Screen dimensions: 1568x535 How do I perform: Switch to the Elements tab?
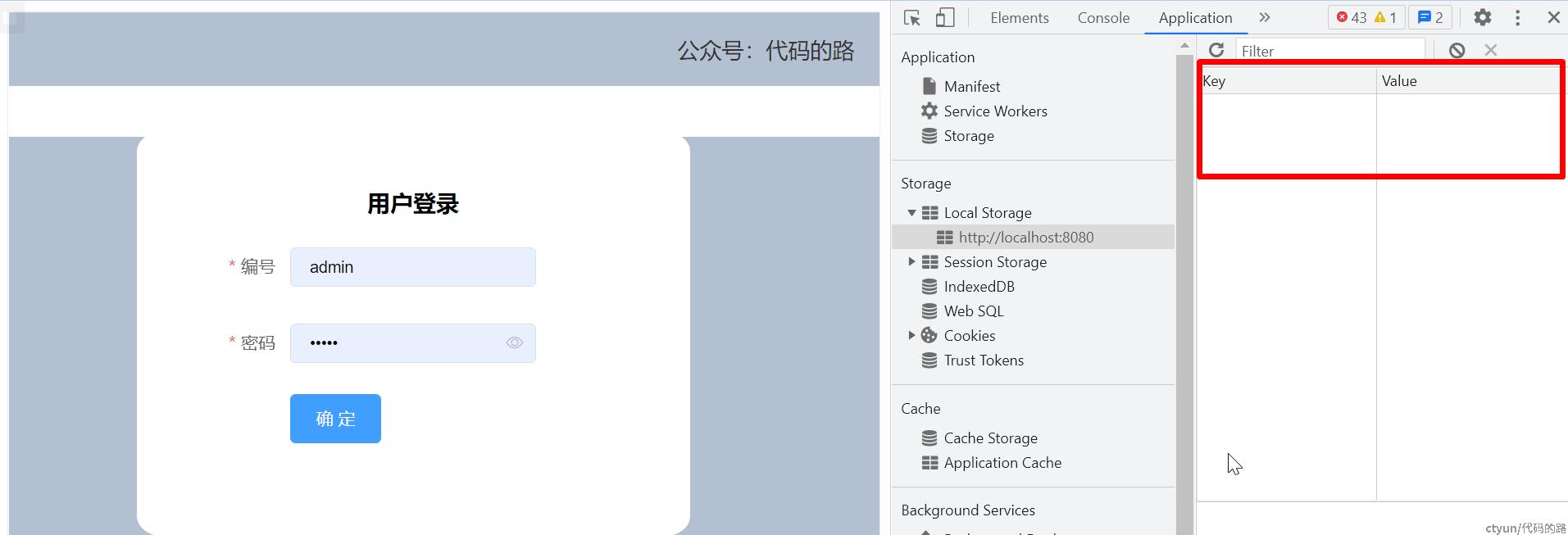pyautogui.click(x=1019, y=18)
